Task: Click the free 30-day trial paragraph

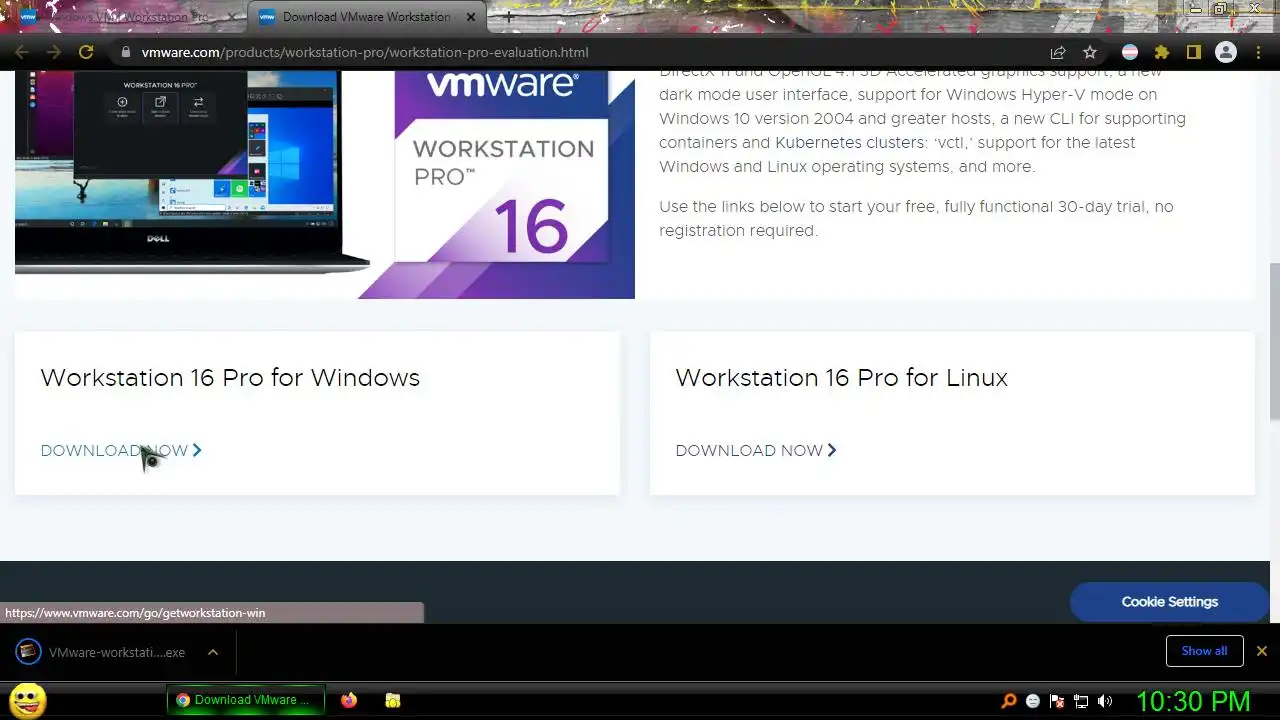Action: (x=916, y=219)
